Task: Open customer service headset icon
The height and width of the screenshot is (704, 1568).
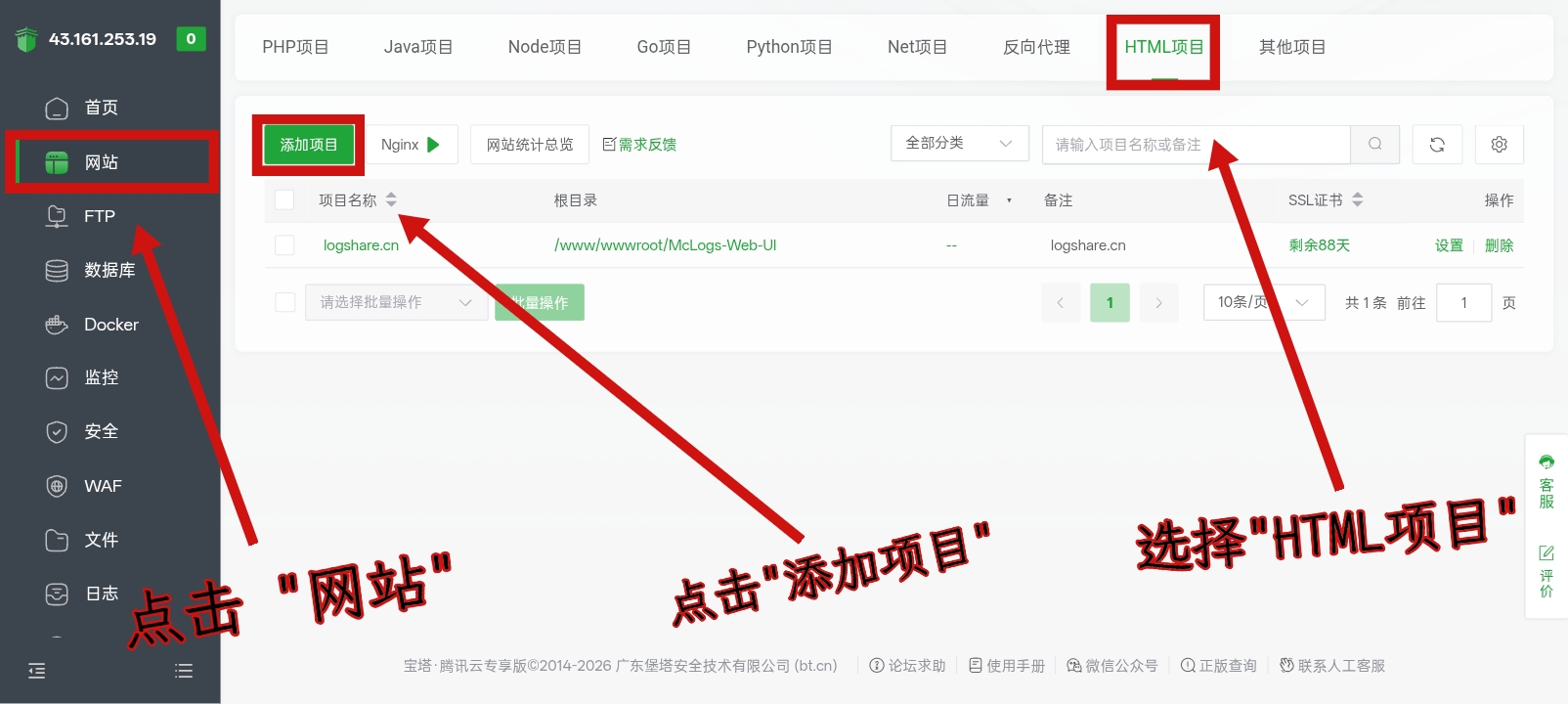Action: coord(1546,462)
